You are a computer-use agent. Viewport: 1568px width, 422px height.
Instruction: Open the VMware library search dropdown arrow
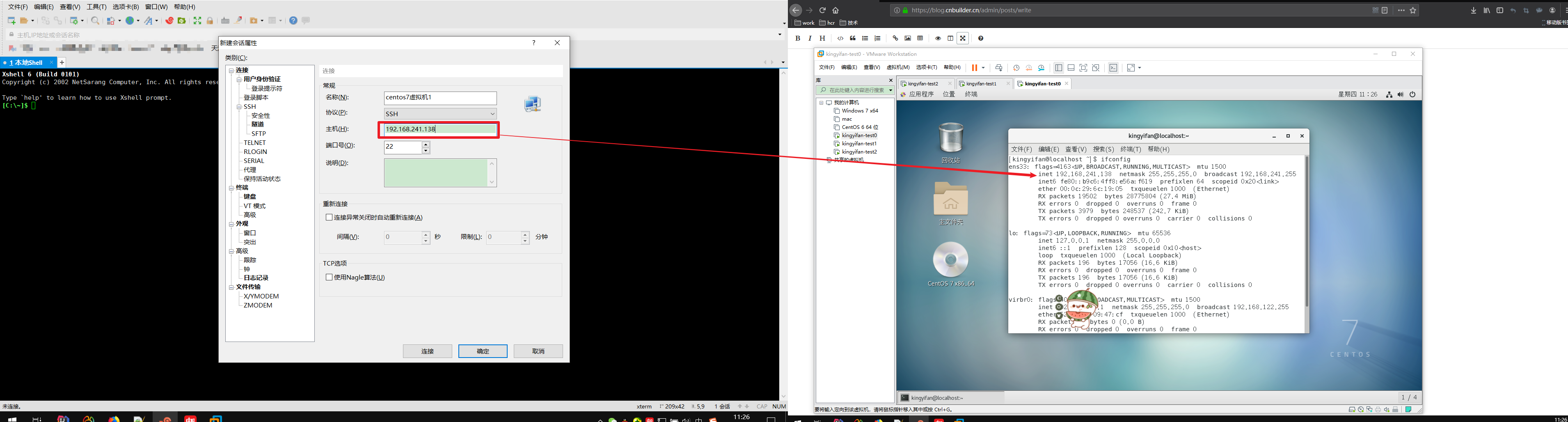coord(890,90)
